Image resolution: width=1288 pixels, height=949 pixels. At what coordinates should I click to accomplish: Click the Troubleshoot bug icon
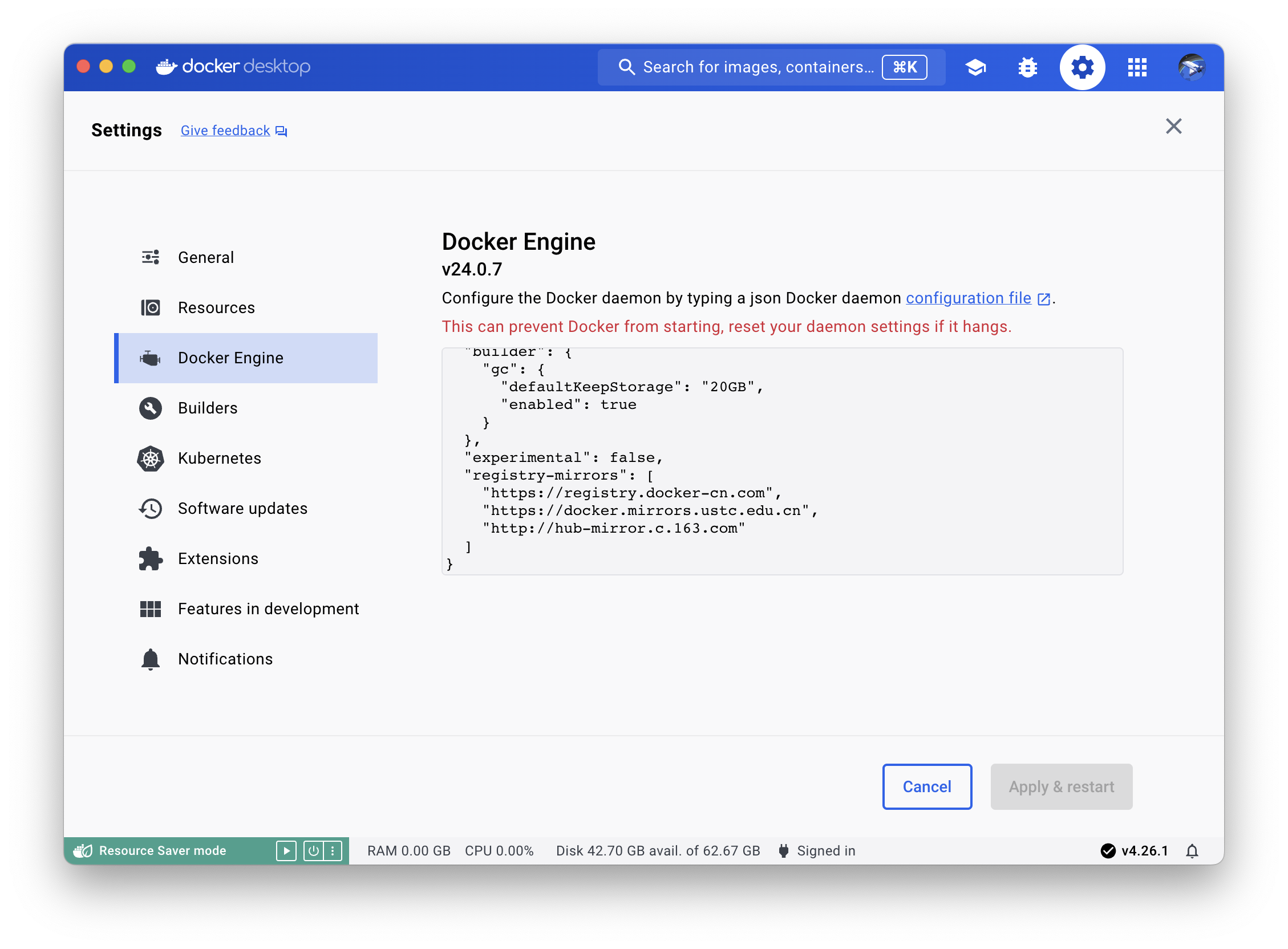[x=1027, y=67]
